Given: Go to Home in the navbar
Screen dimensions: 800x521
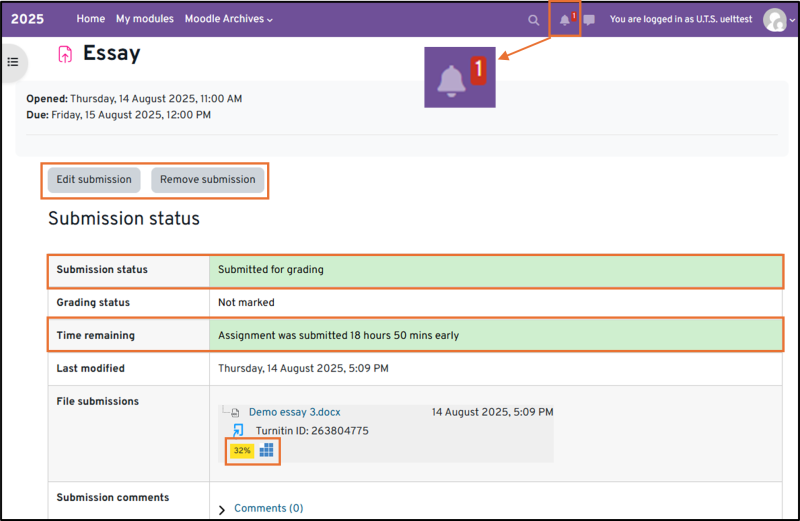Looking at the screenshot, I should click(x=90, y=19).
